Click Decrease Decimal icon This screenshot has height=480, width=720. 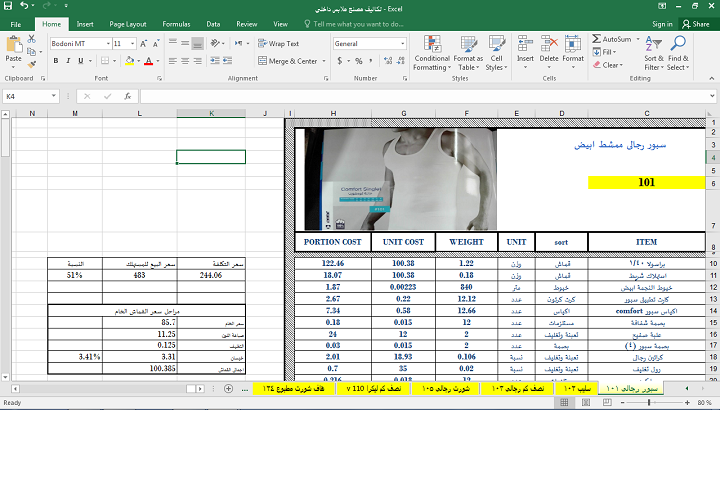(400, 61)
